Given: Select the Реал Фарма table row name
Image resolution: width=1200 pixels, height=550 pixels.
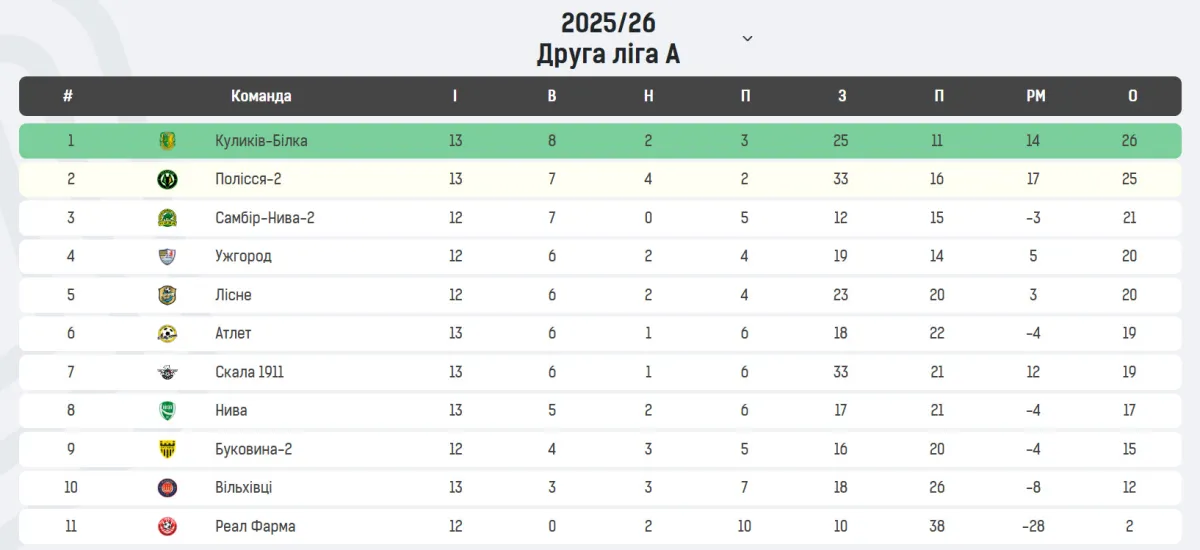Looking at the screenshot, I should [x=255, y=526].
